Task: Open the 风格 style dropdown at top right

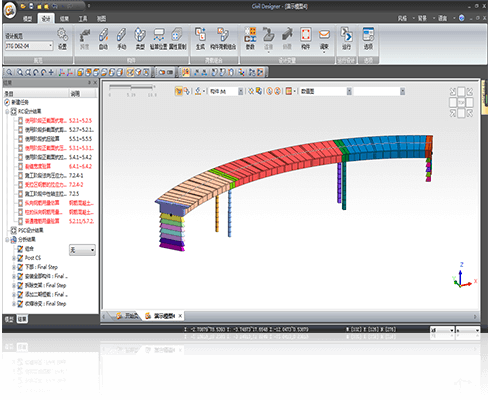Action: pos(405,18)
